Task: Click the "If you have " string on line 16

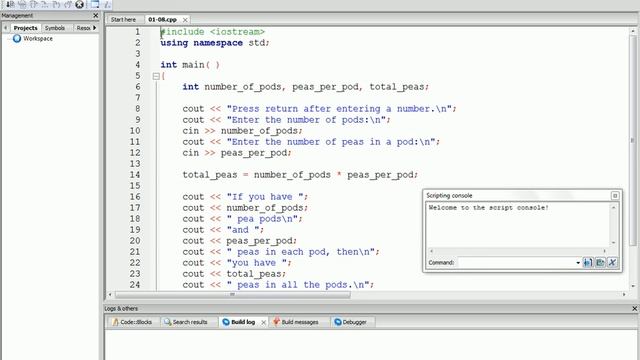Action: [266, 197]
